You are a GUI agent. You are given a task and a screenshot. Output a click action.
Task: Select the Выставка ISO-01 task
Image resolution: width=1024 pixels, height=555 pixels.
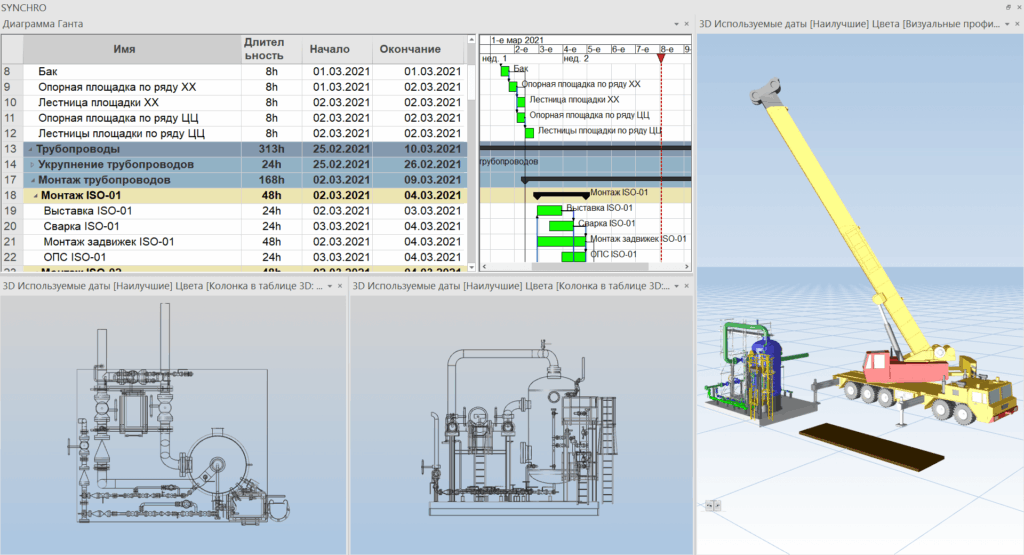click(234, 211)
